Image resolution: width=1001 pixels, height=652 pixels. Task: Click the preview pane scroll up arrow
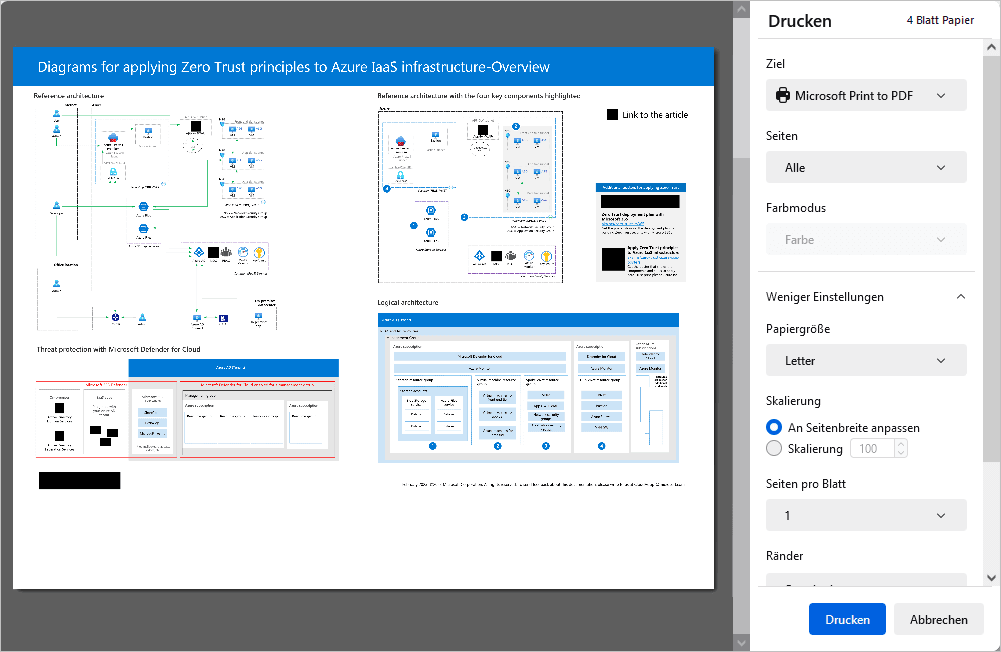pos(741,9)
